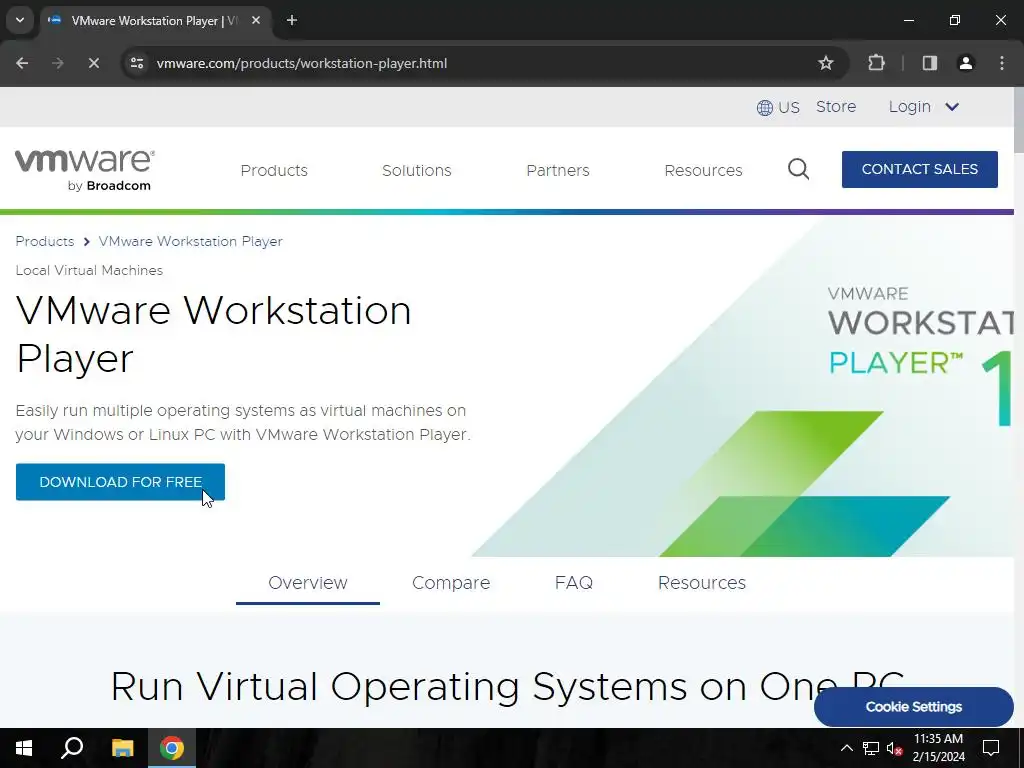Viewport: 1024px width, 768px height.
Task: Expand the Login dropdown
Action: coord(923,106)
